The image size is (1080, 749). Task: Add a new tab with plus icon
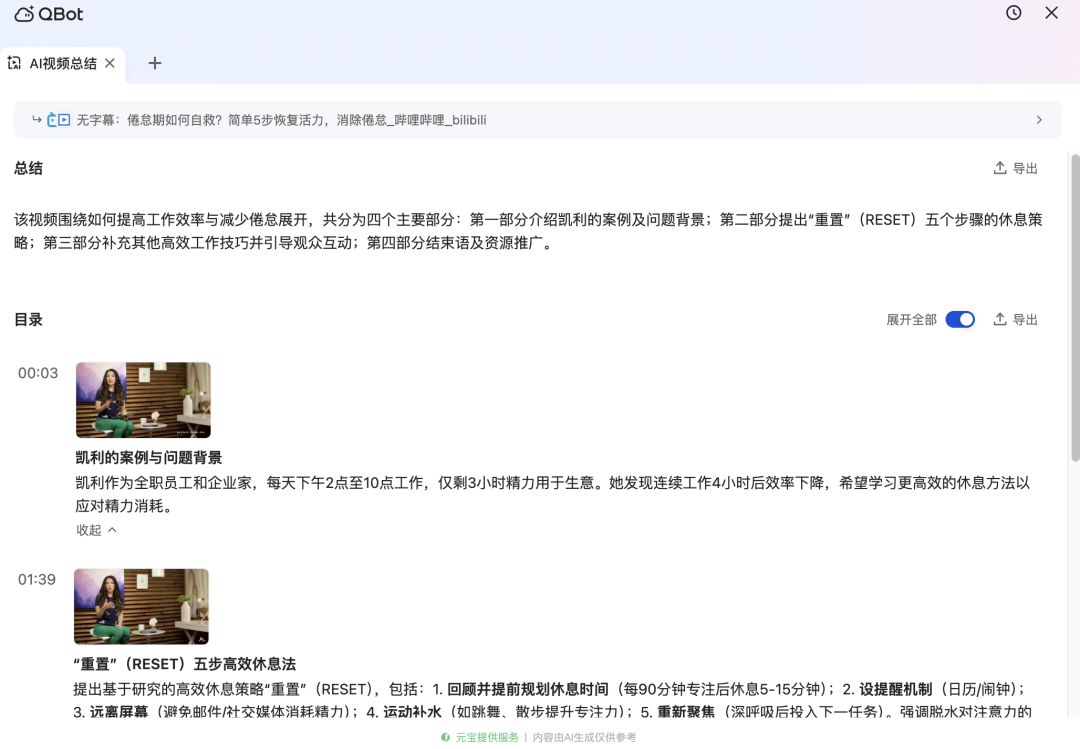tap(155, 63)
